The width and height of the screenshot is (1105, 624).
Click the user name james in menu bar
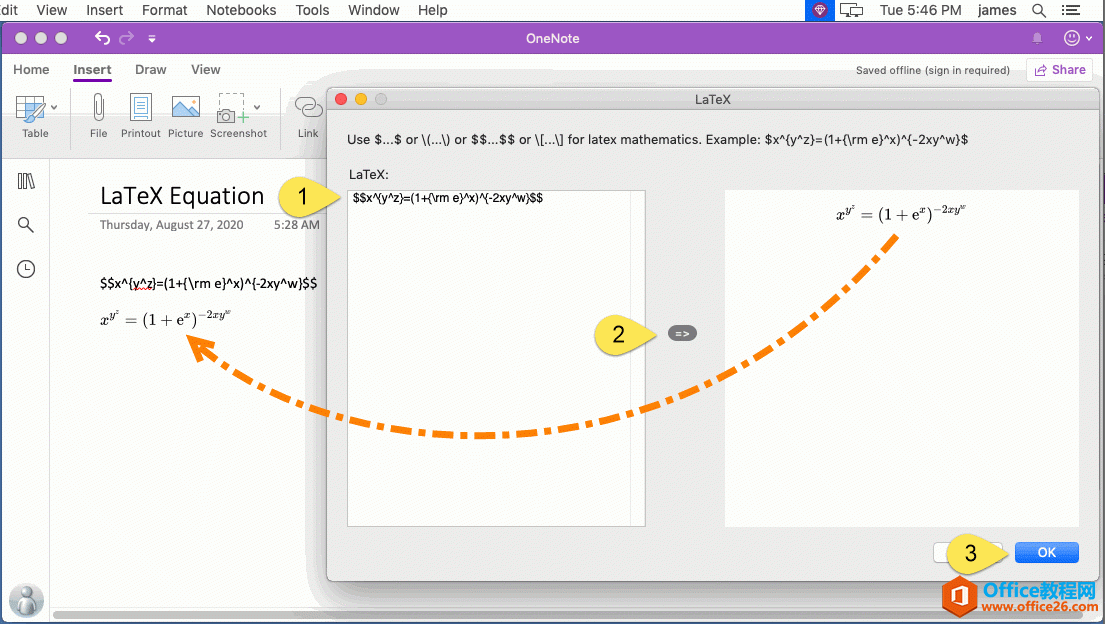pyautogui.click(x=997, y=10)
